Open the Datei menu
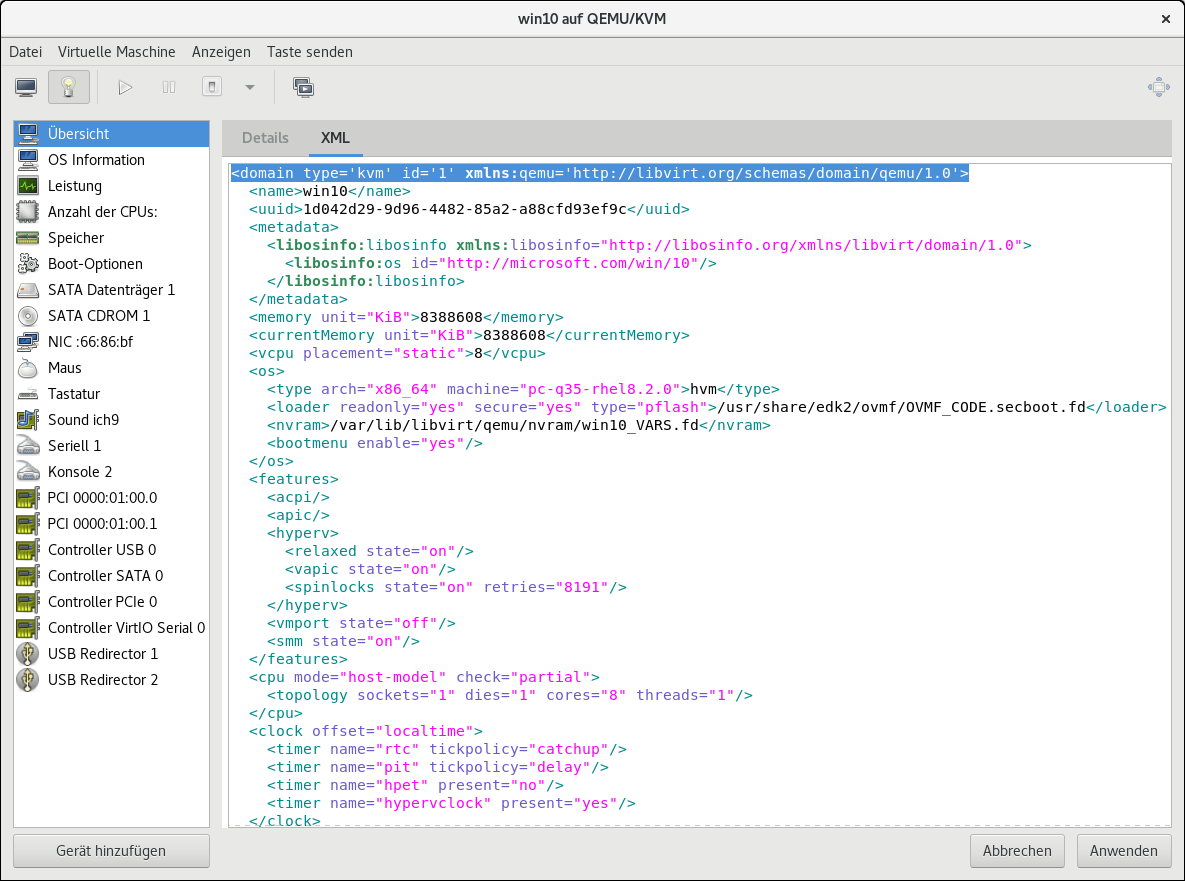This screenshot has height=881, width=1185. [x=26, y=51]
